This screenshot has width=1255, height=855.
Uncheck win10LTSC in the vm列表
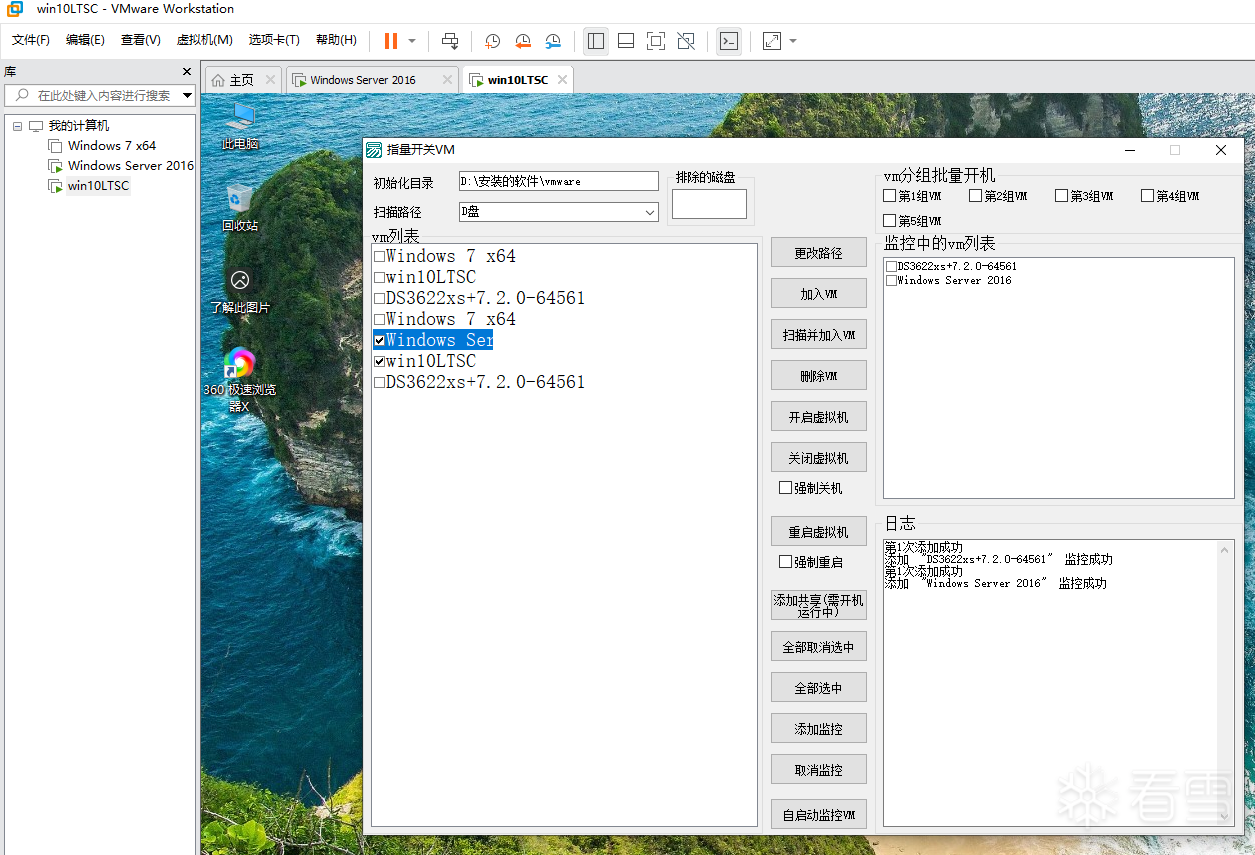point(380,361)
